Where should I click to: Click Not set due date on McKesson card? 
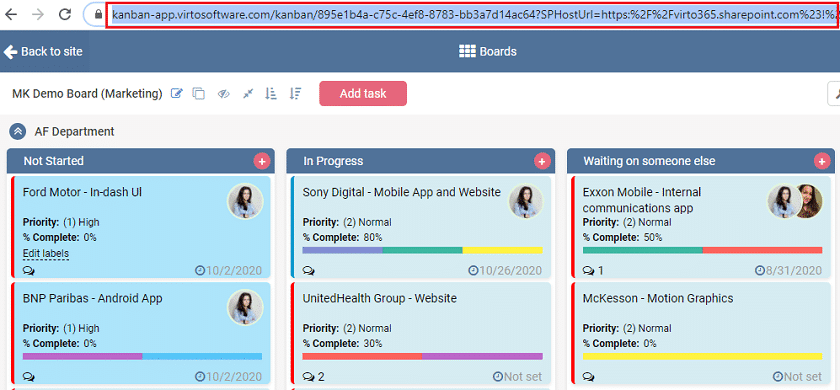(797, 377)
